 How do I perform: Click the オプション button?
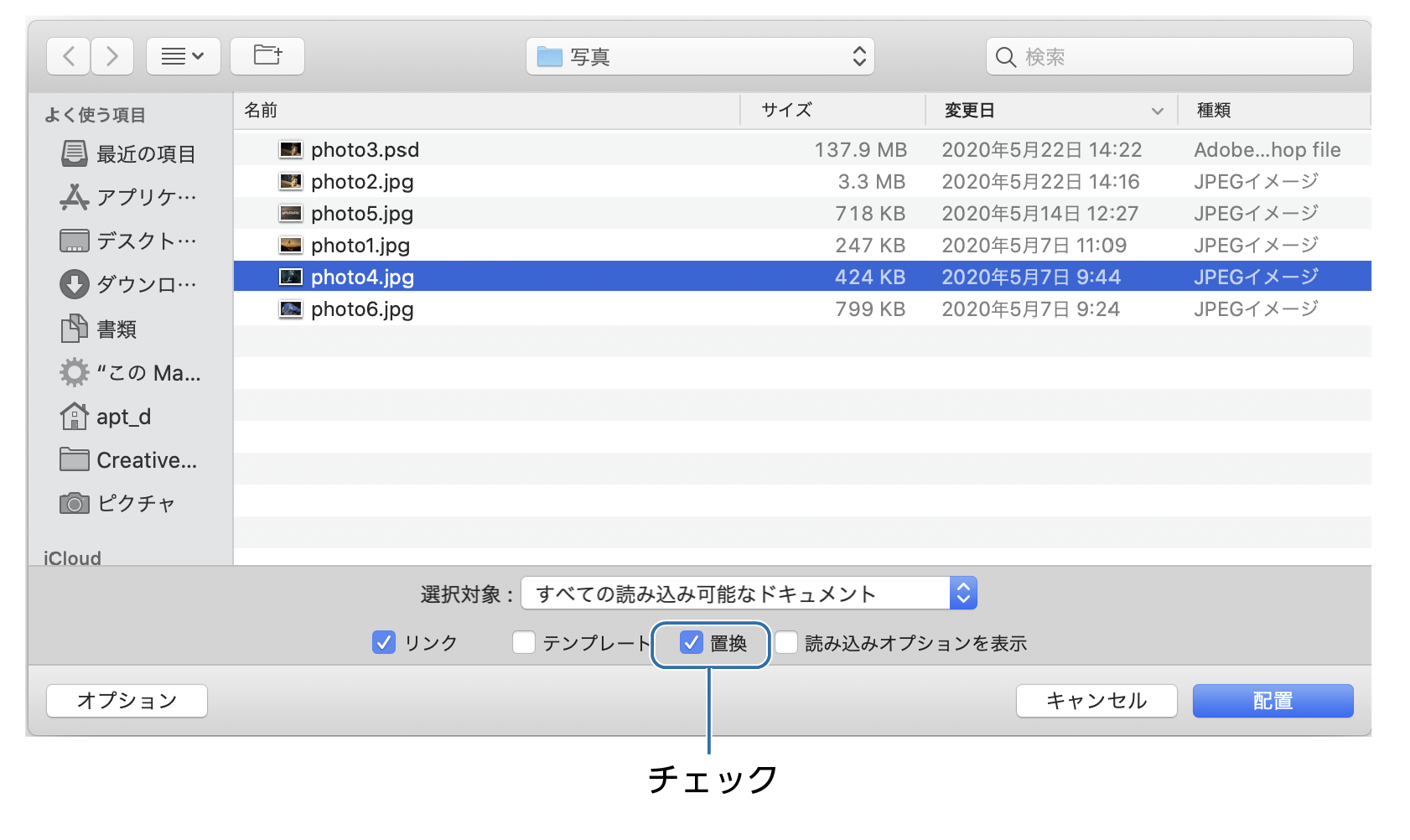pyautogui.click(x=127, y=701)
